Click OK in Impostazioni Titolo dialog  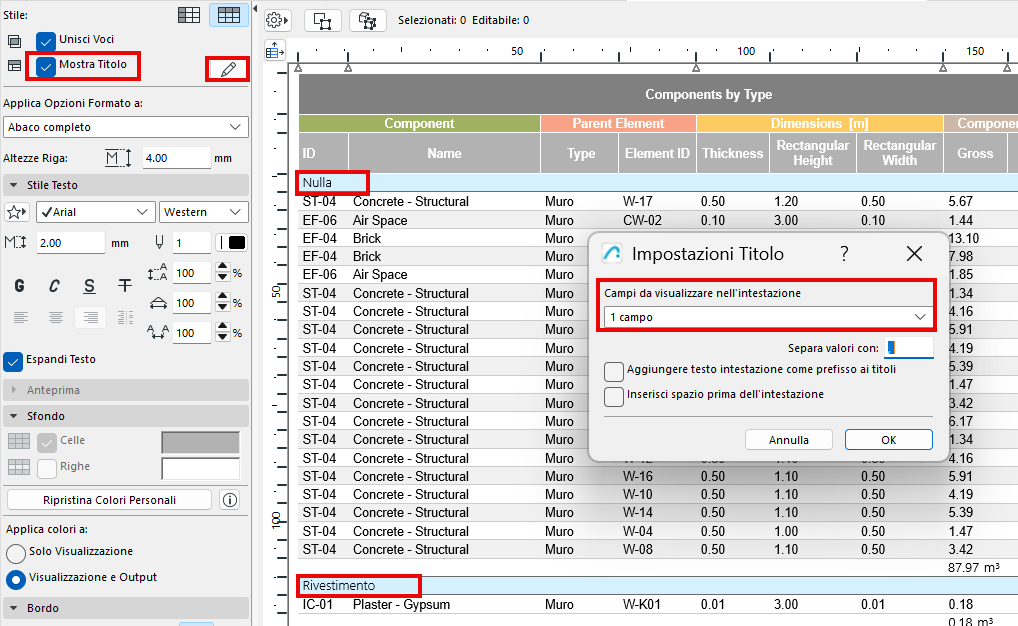click(888, 440)
